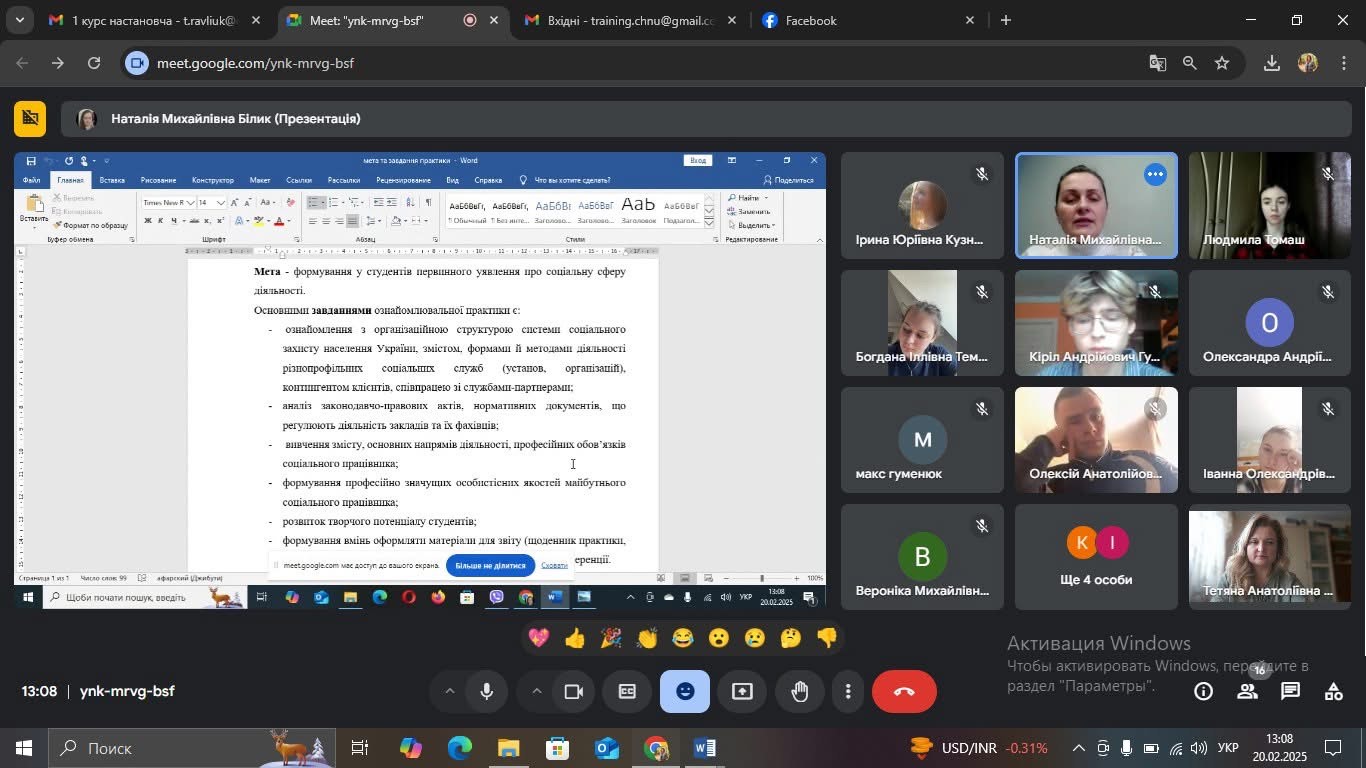This screenshot has height=768, width=1366.
Task: Toggle camera in Meet controls
Action: [574, 692]
